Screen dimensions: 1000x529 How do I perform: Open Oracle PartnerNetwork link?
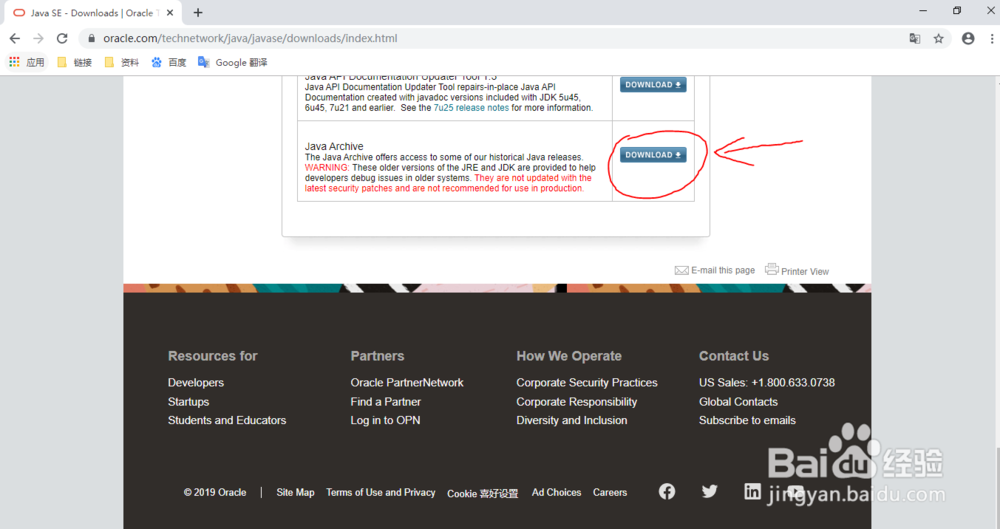click(x=407, y=382)
